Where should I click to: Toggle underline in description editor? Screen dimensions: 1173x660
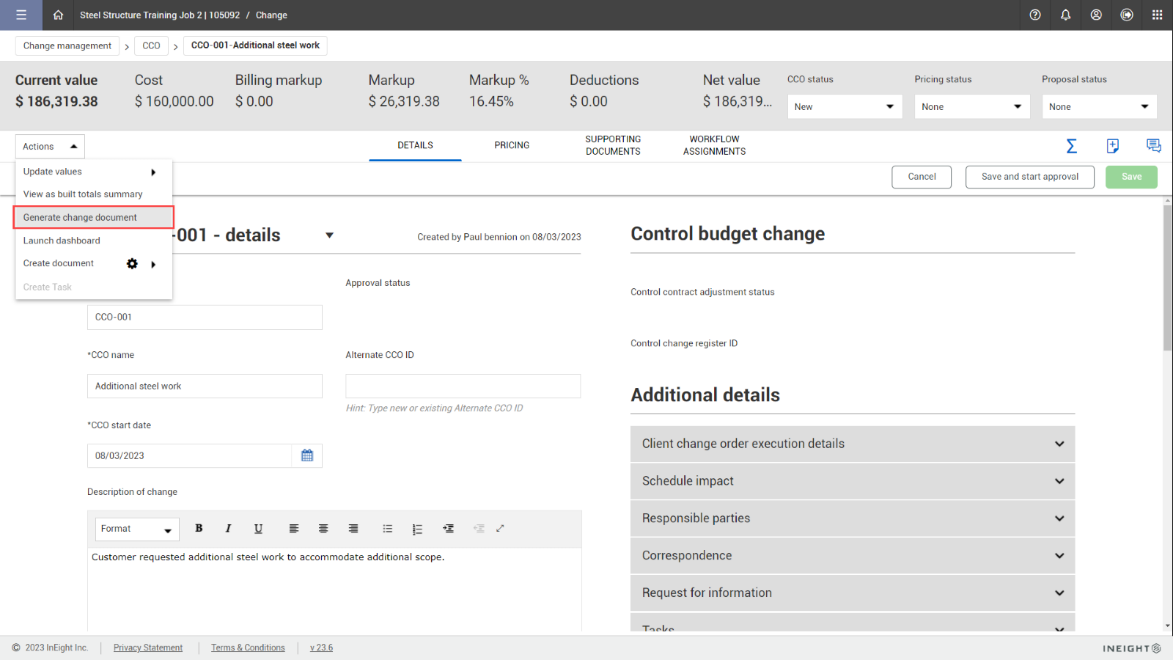coord(258,529)
